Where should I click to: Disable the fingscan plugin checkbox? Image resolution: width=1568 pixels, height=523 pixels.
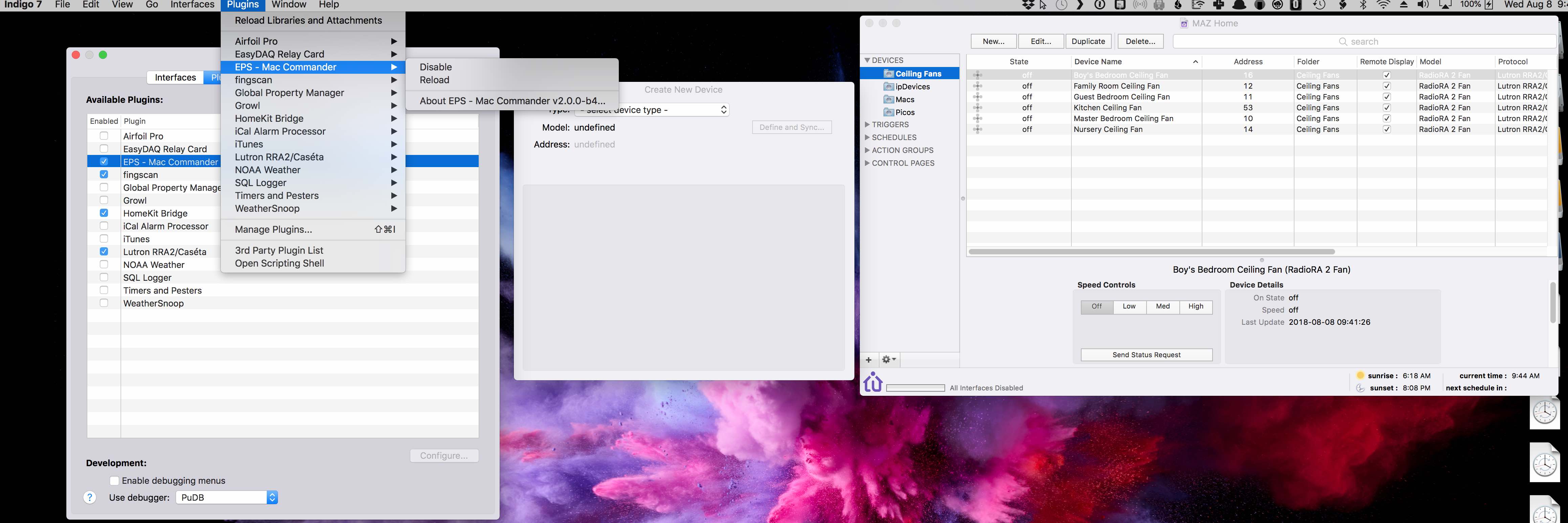(104, 175)
